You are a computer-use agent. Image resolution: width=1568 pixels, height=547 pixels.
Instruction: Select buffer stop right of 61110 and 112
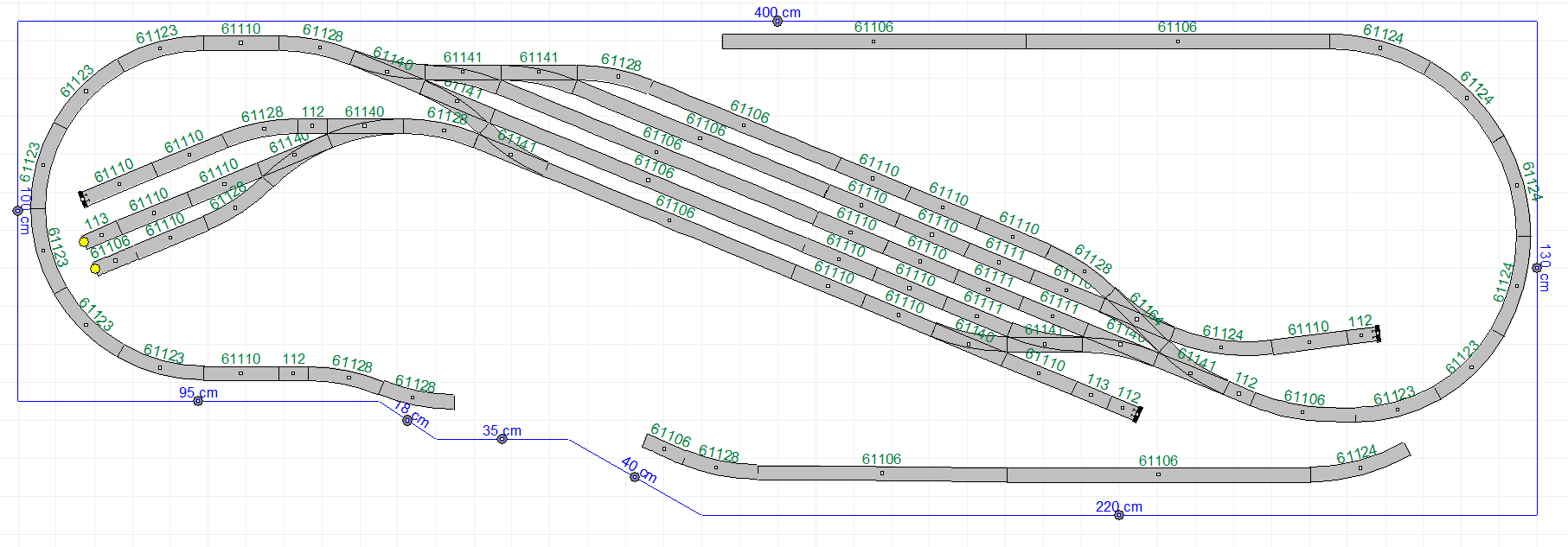[1378, 334]
